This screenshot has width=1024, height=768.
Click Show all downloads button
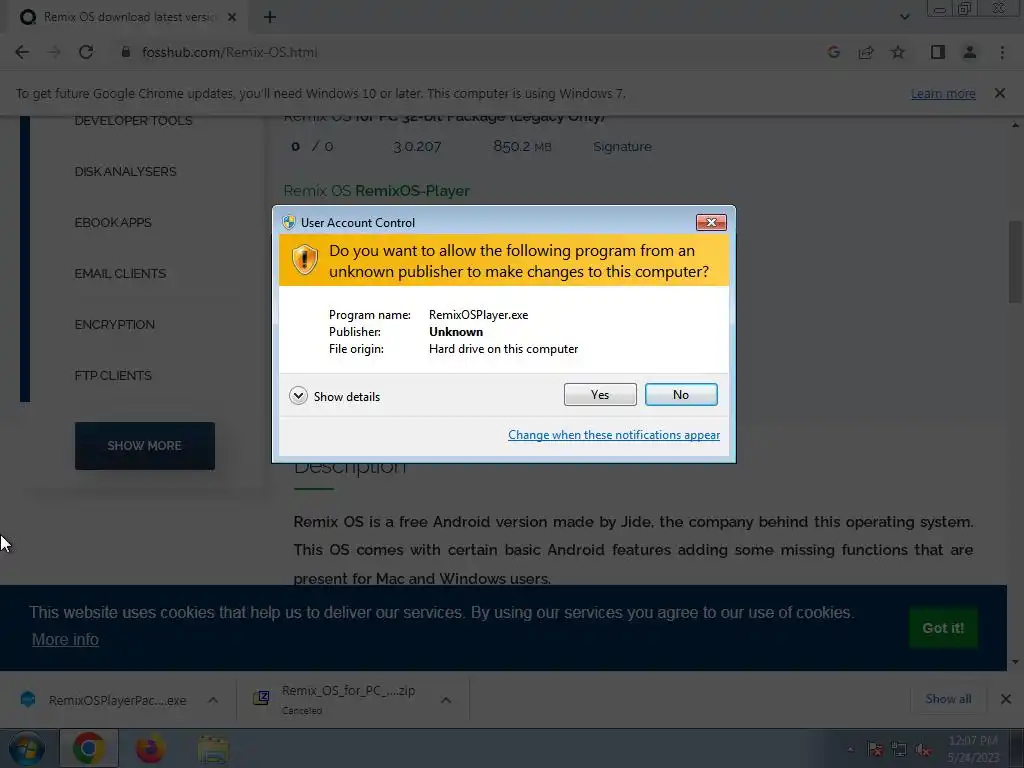(x=948, y=699)
